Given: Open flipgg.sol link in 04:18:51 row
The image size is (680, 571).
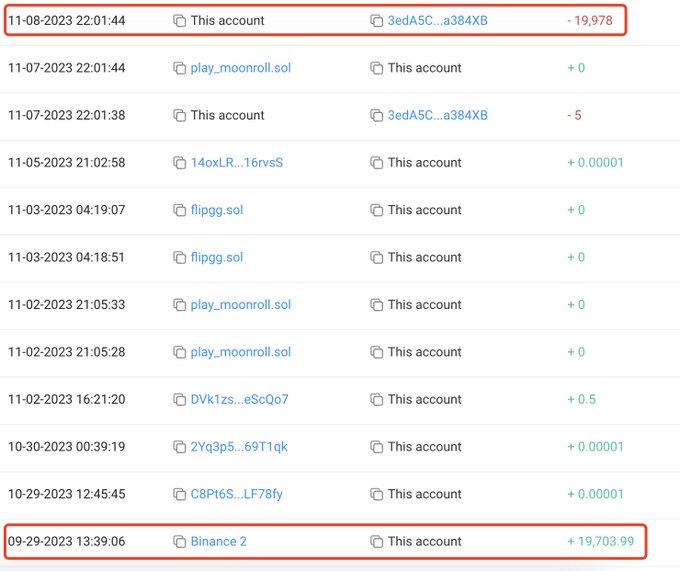Looking at the screenshot, I should click(x=217, y=258).
